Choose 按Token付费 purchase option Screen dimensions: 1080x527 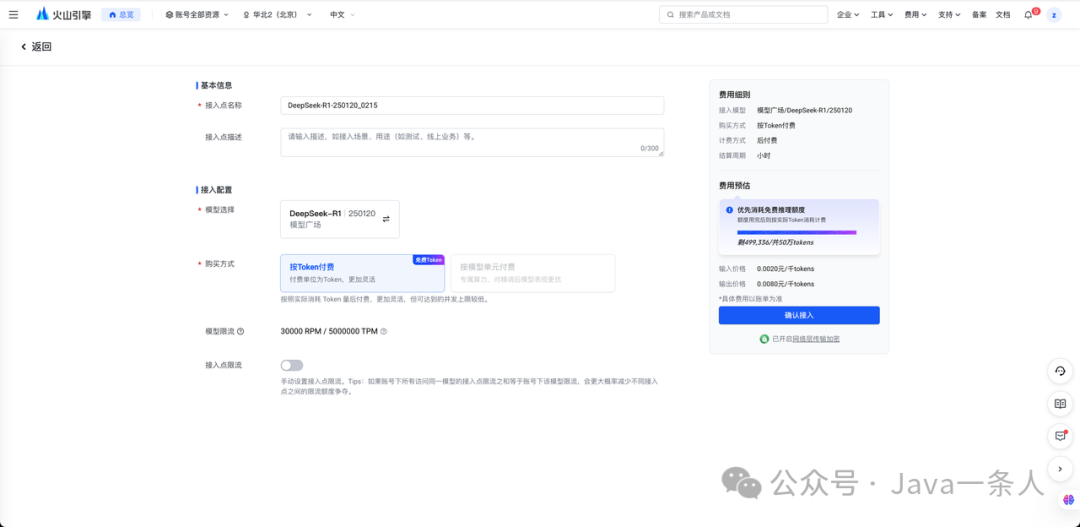(362, 273)
